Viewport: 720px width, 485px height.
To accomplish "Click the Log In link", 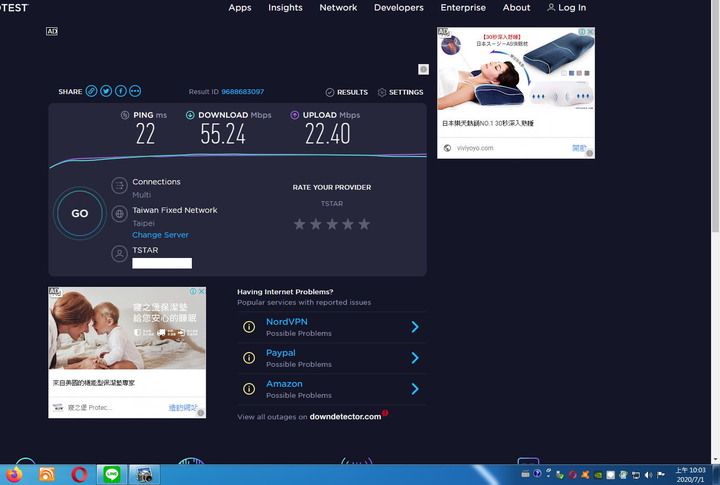I will (567, 7).
